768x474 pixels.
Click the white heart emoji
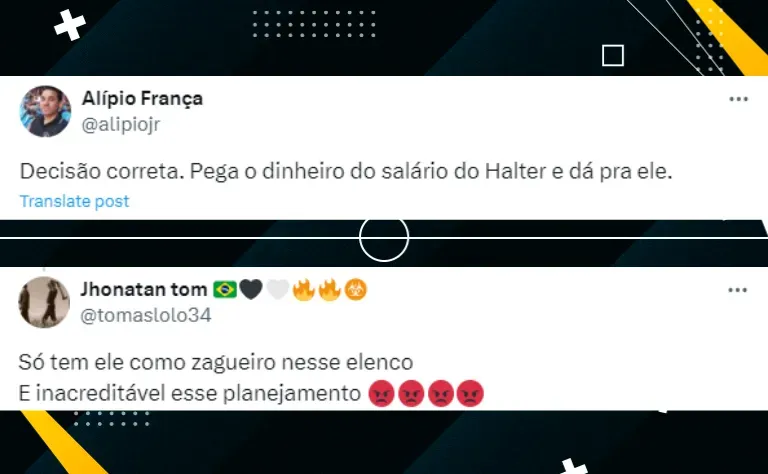coord(278,290)
